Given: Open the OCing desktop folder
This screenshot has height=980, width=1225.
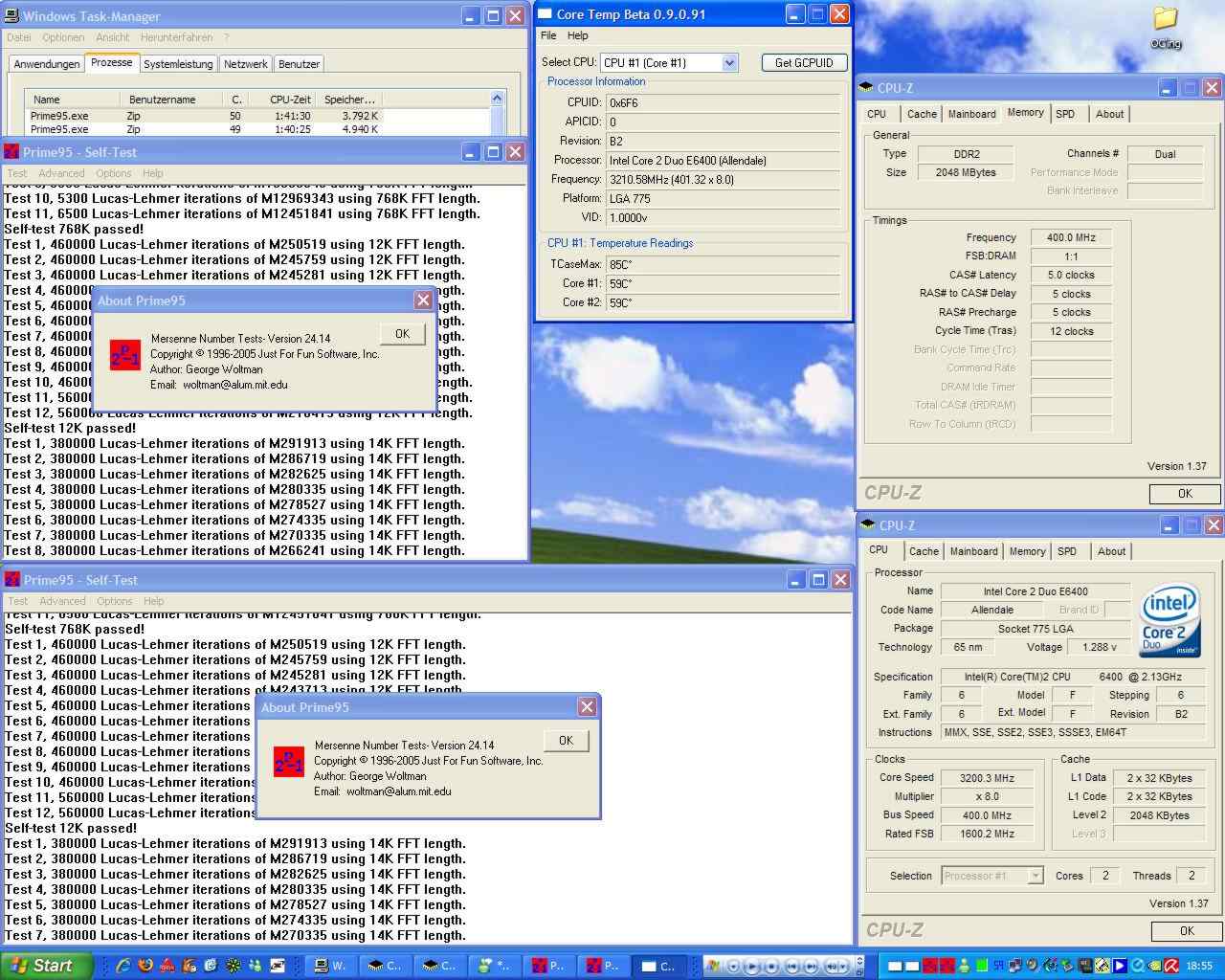Looking at the screenshot, I should pyautogui.click(x=1166, y=29).
